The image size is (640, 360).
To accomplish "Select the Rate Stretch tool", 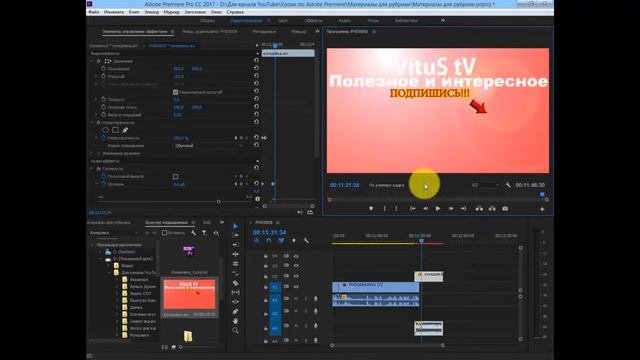I will pyautogui.click(x=236, y=264).
